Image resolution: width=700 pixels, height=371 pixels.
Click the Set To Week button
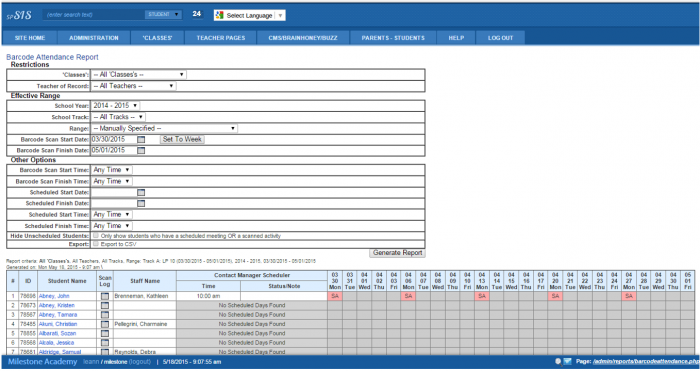182,139
